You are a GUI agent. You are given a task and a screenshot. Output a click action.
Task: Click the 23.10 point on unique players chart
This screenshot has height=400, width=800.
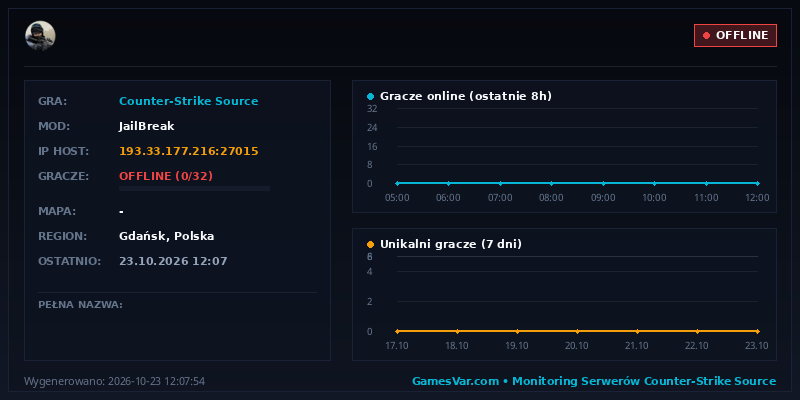click(x=758, y=331)
